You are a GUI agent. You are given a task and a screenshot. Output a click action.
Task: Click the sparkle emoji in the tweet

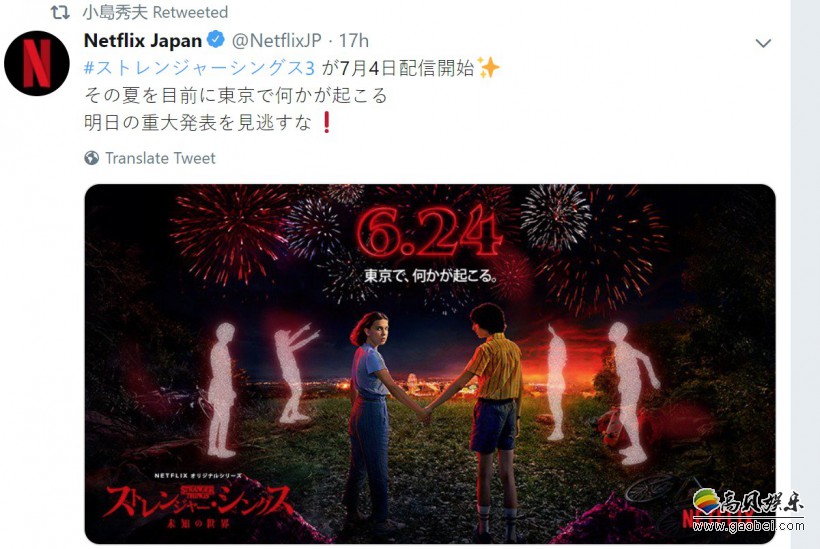point(488,68)
